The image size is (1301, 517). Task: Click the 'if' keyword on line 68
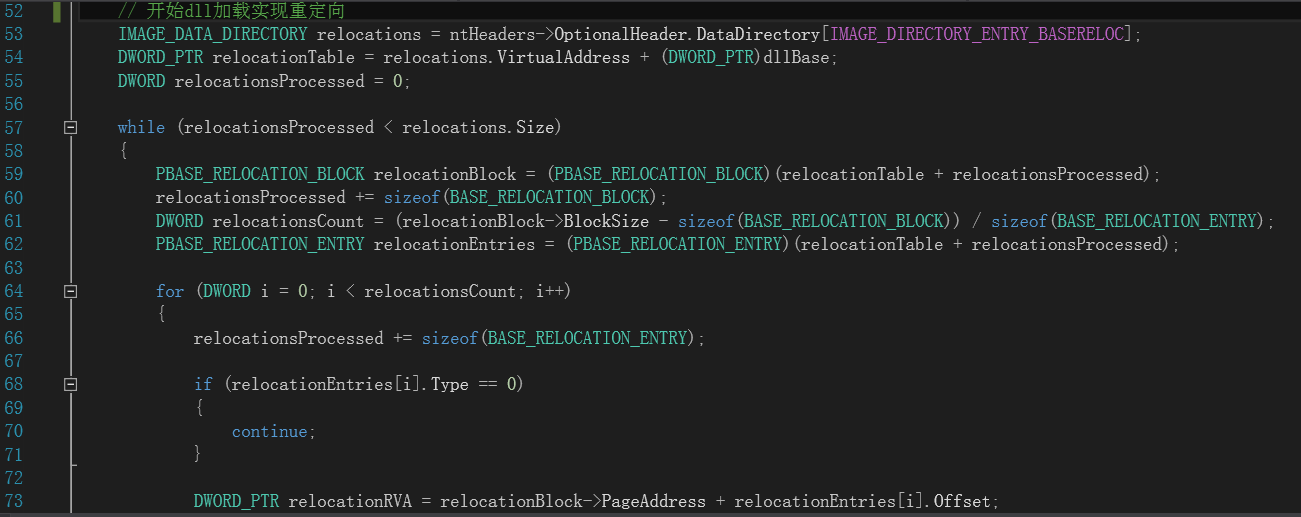(x=203, y=384)
